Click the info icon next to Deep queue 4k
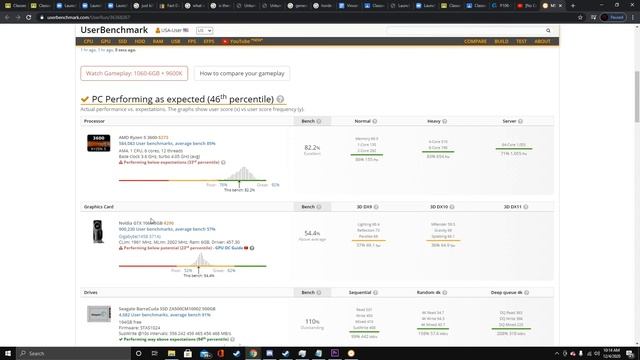Screen dimensions: 640x360 click(527, 293)
